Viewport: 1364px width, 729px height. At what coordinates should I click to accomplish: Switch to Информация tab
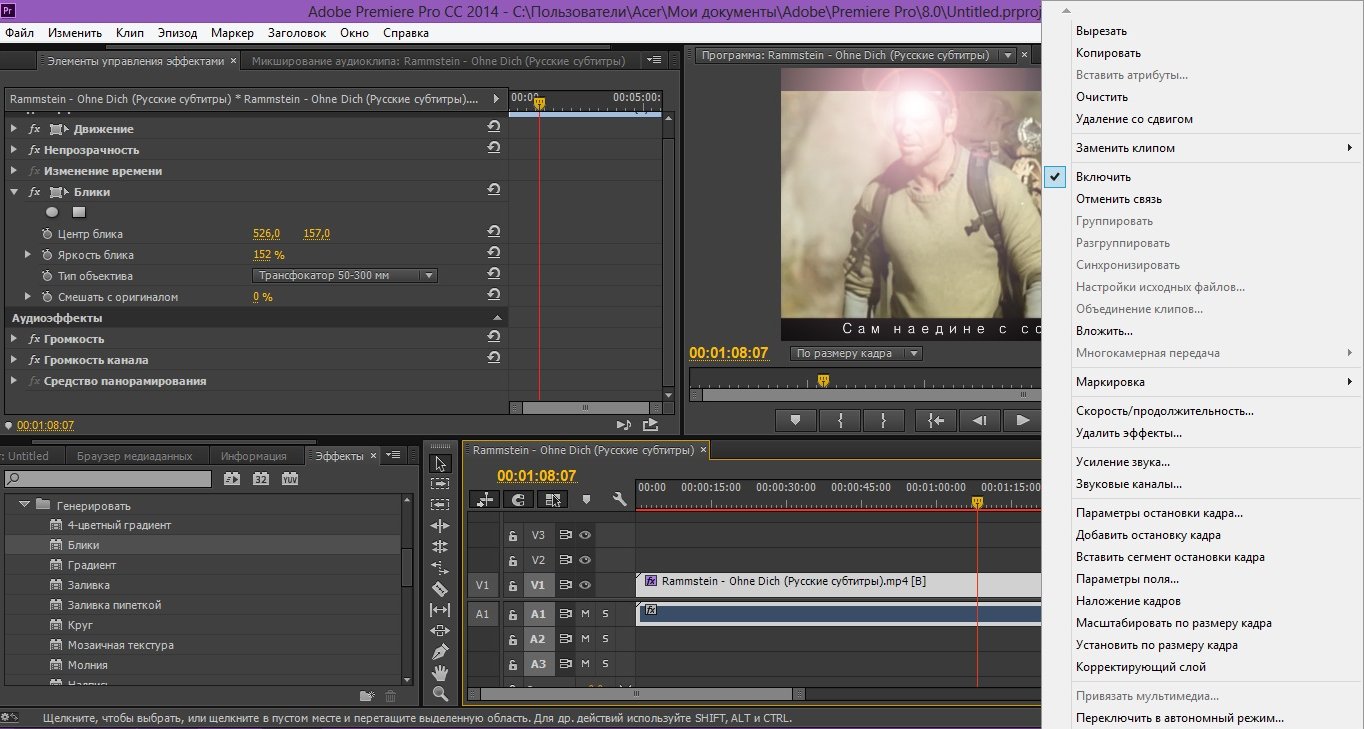point(254,456)
